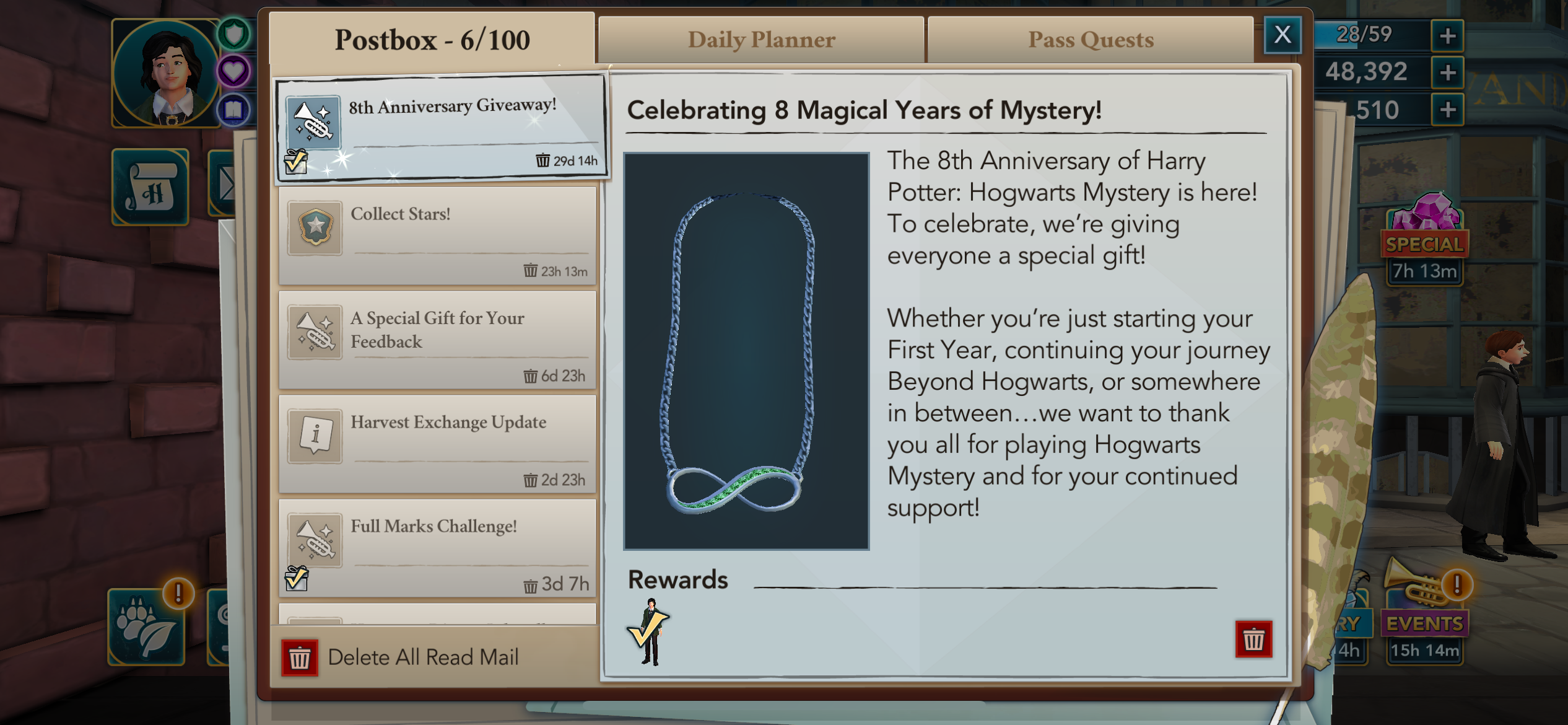The image size is (1568, 725).
Task: Select the Postbox tab
Action: pos(432,40)
